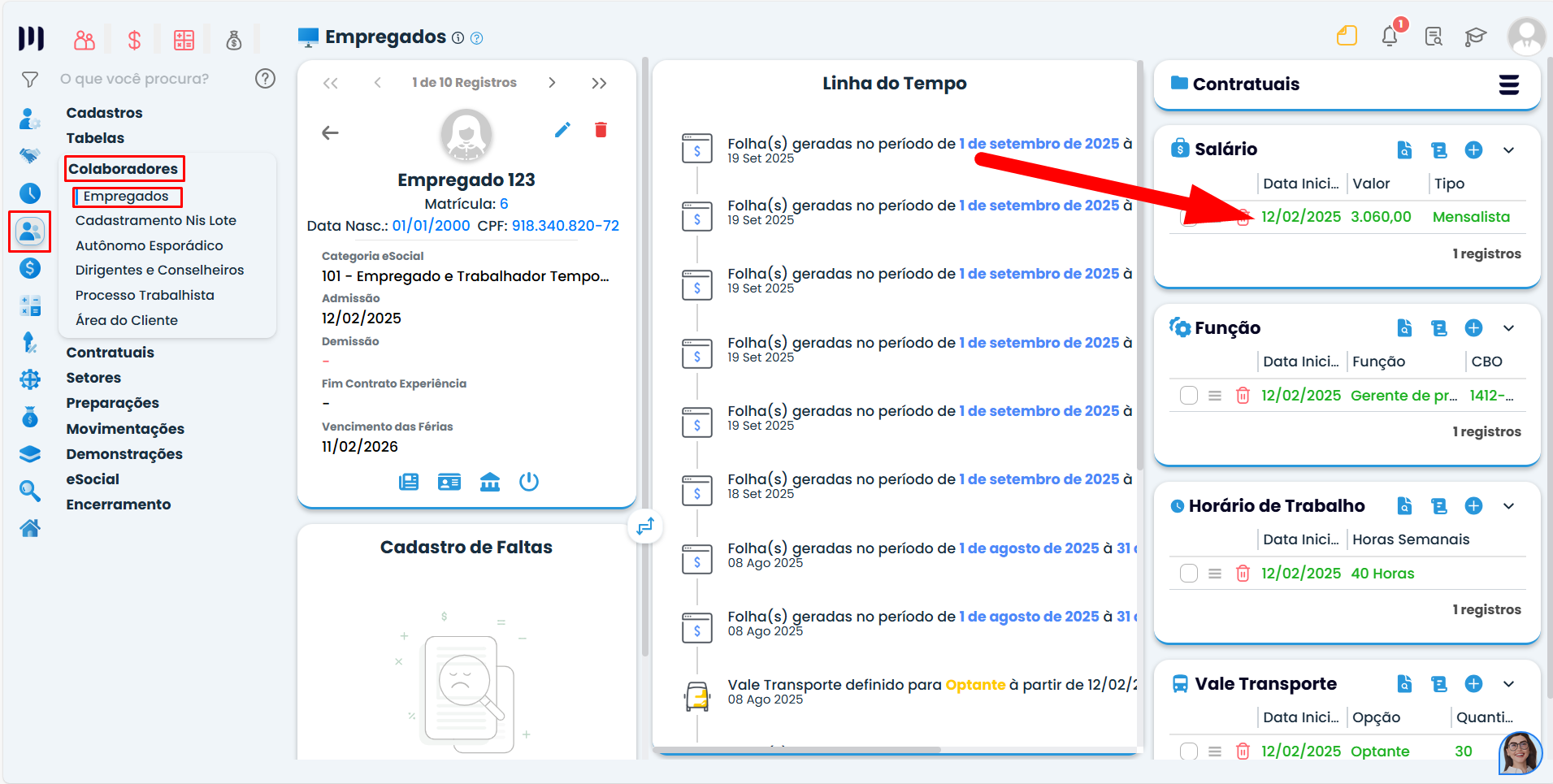Viewport: 1553px width, 784px height.
Task: Open the support chat avatar
Action: [1520, 752]
